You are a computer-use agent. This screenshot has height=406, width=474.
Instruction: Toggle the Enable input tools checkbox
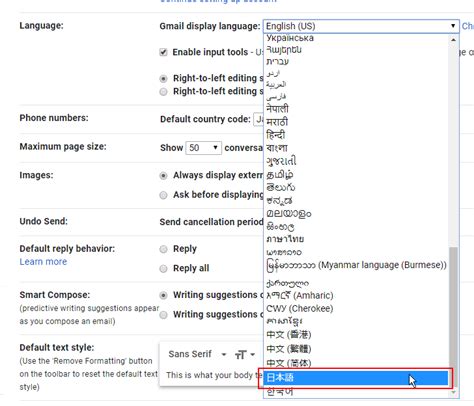(163, 52)
